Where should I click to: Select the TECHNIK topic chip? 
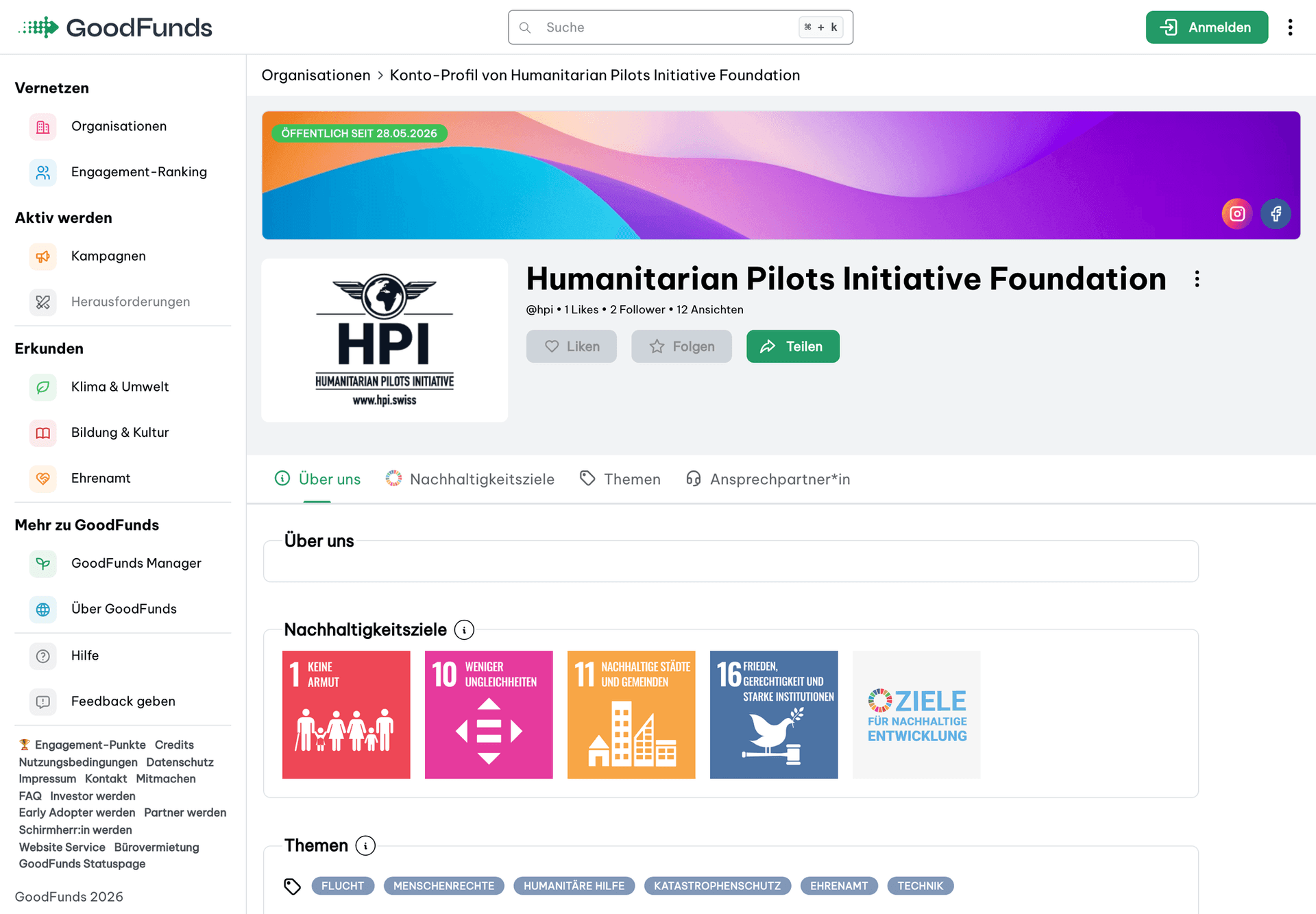click(x=921, y=886)
